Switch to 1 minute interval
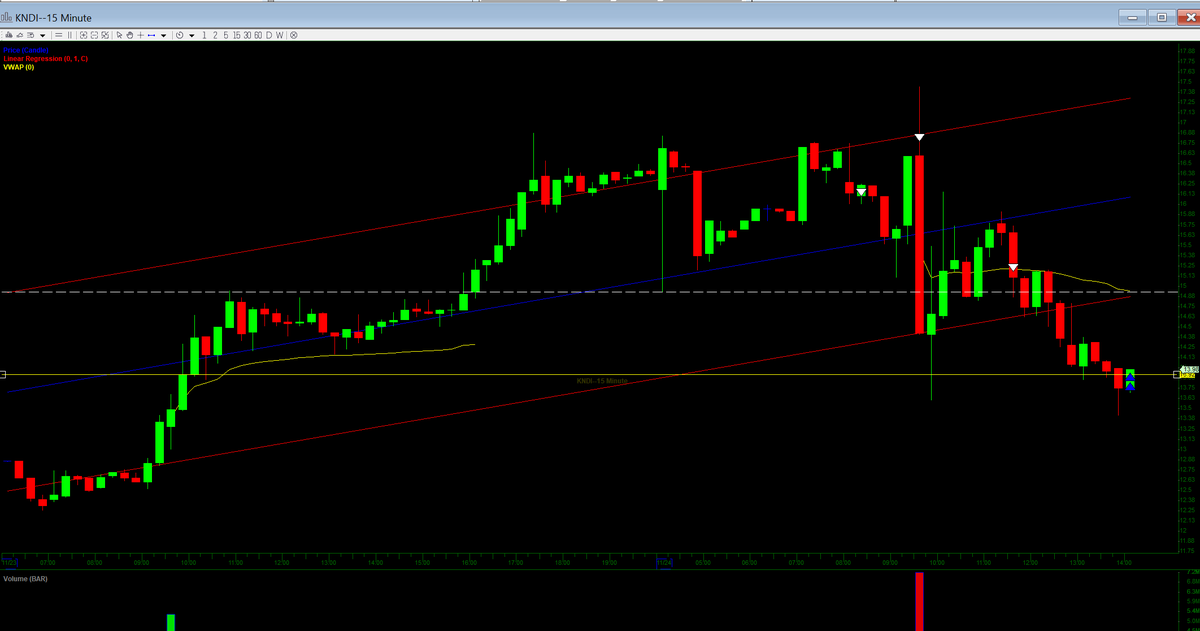The image size is (1200, 631). click(x=204, y=35)
